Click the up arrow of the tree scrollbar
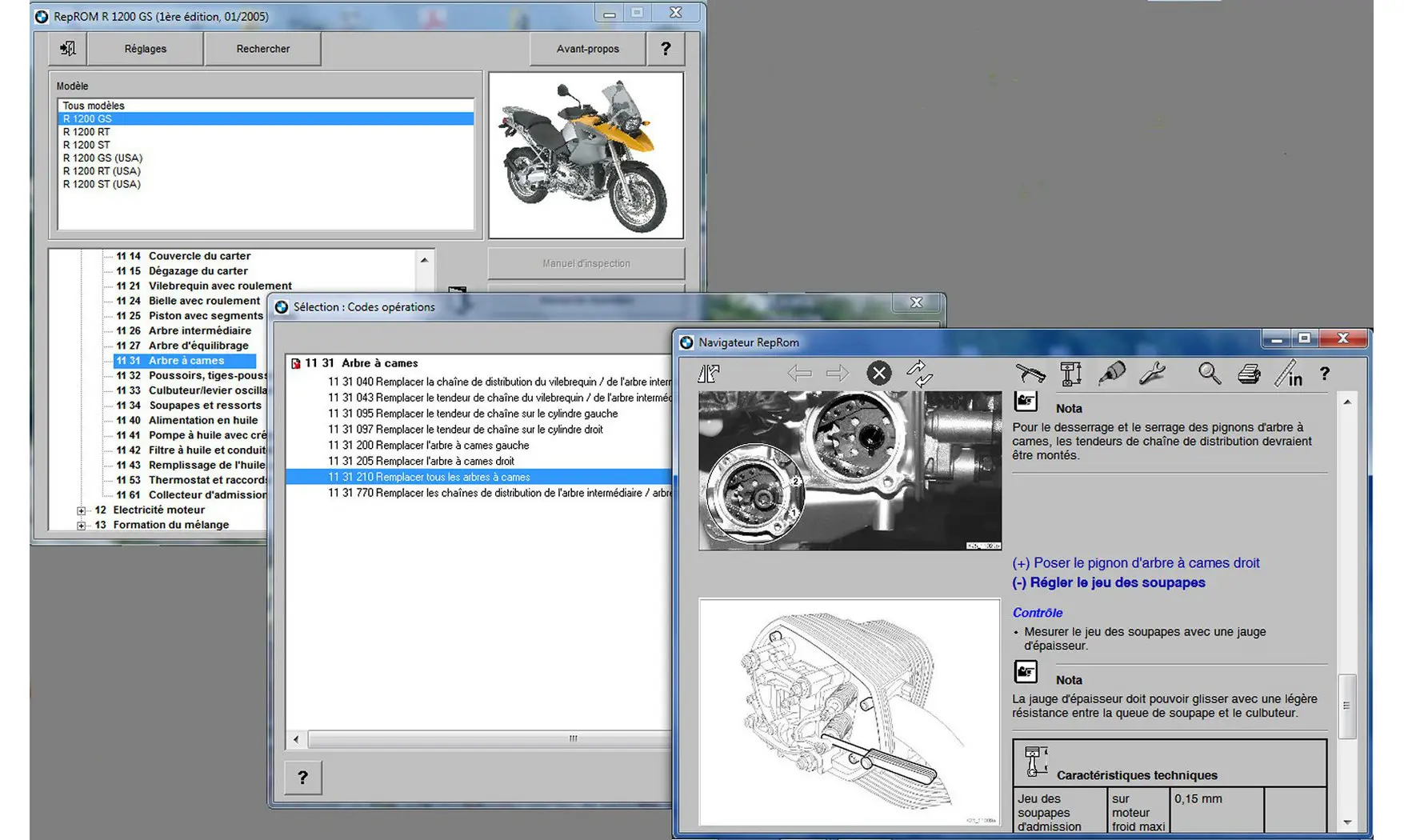1404x840 pixels. [x=424, y=260]
